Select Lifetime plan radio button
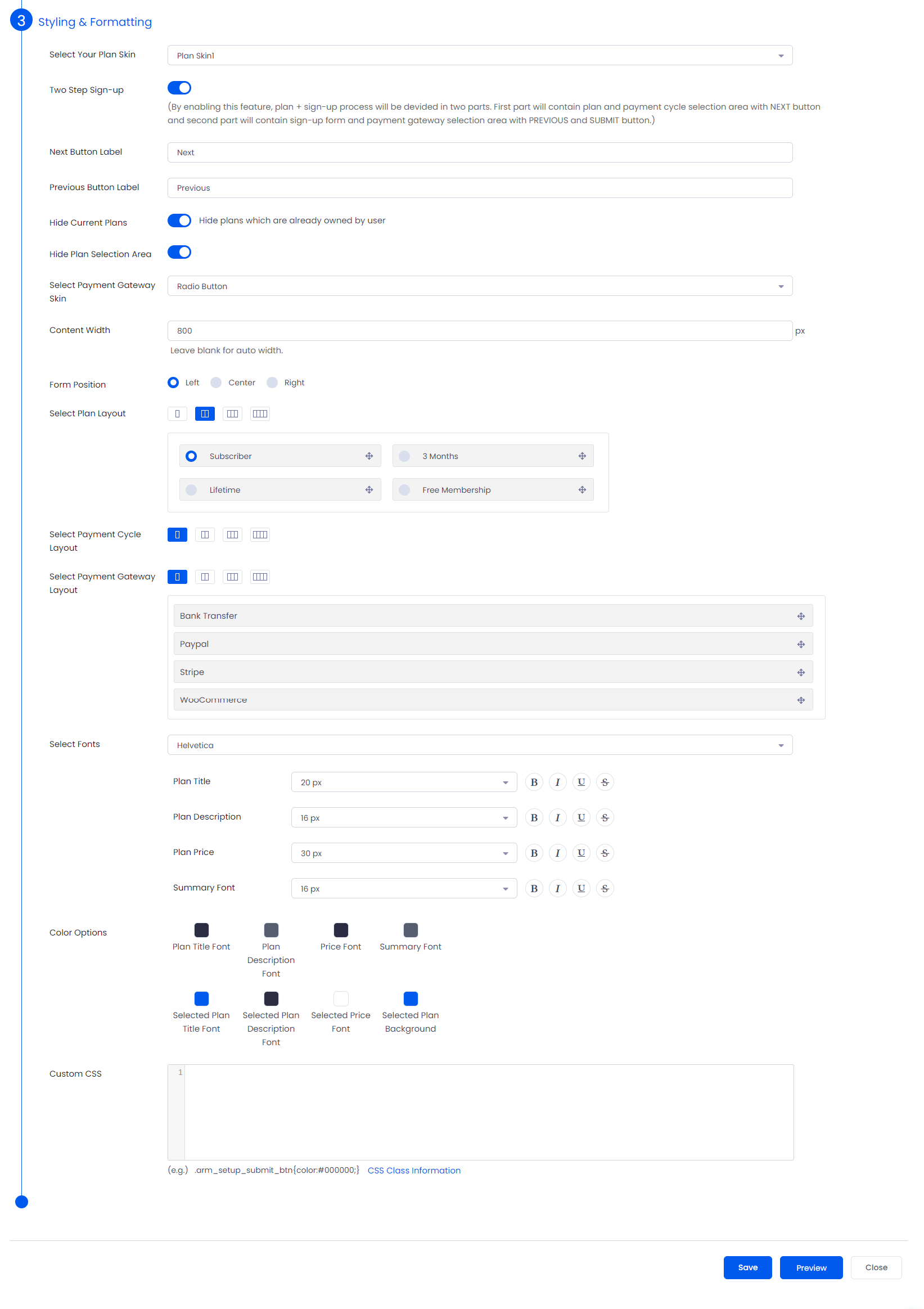This screenshot has width=924, height=1309. [192, 490]
